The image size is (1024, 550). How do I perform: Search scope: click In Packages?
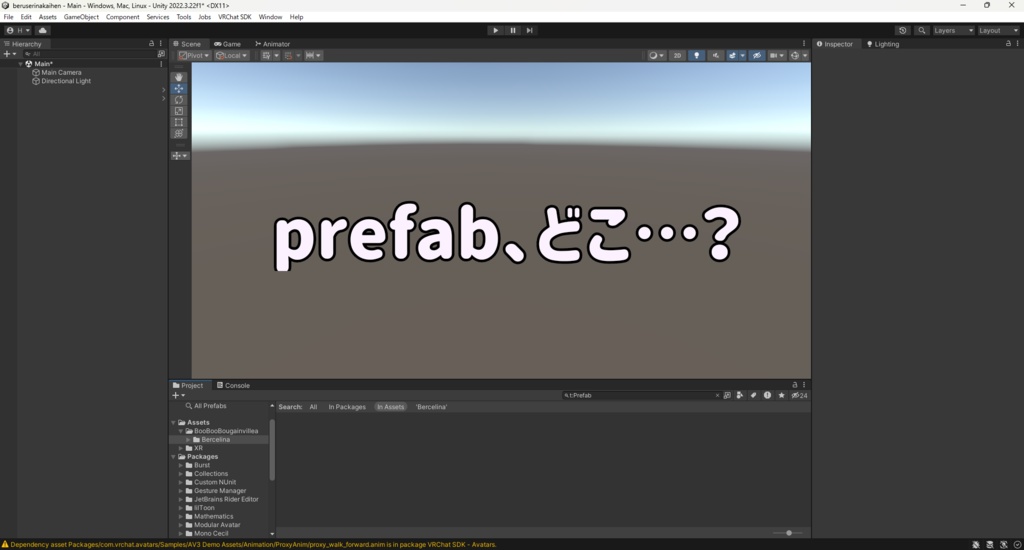[x=347, y=407]
